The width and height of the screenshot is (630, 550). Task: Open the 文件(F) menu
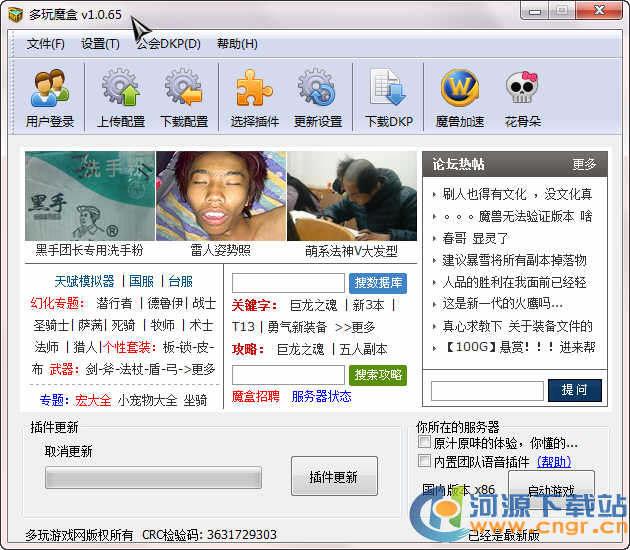coord(45,43)
